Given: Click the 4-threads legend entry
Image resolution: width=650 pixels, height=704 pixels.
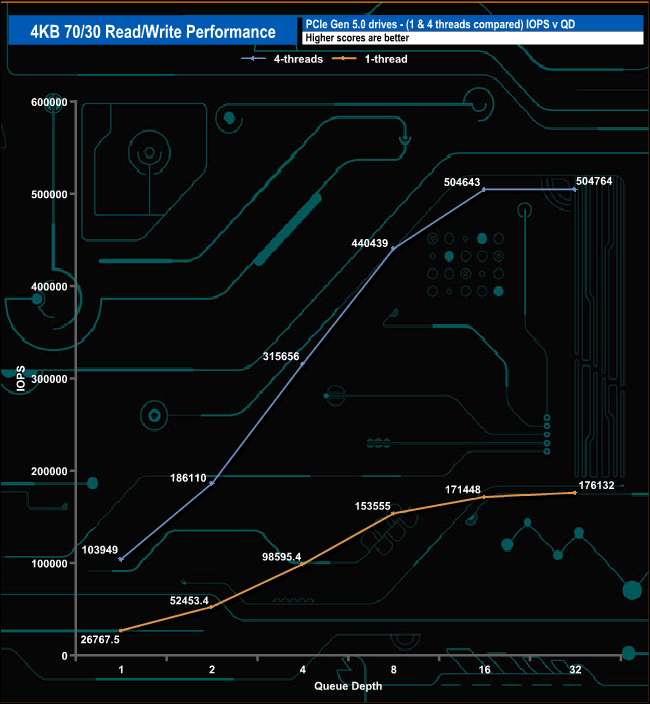Looking at the screenshot, I should point(282,59).
